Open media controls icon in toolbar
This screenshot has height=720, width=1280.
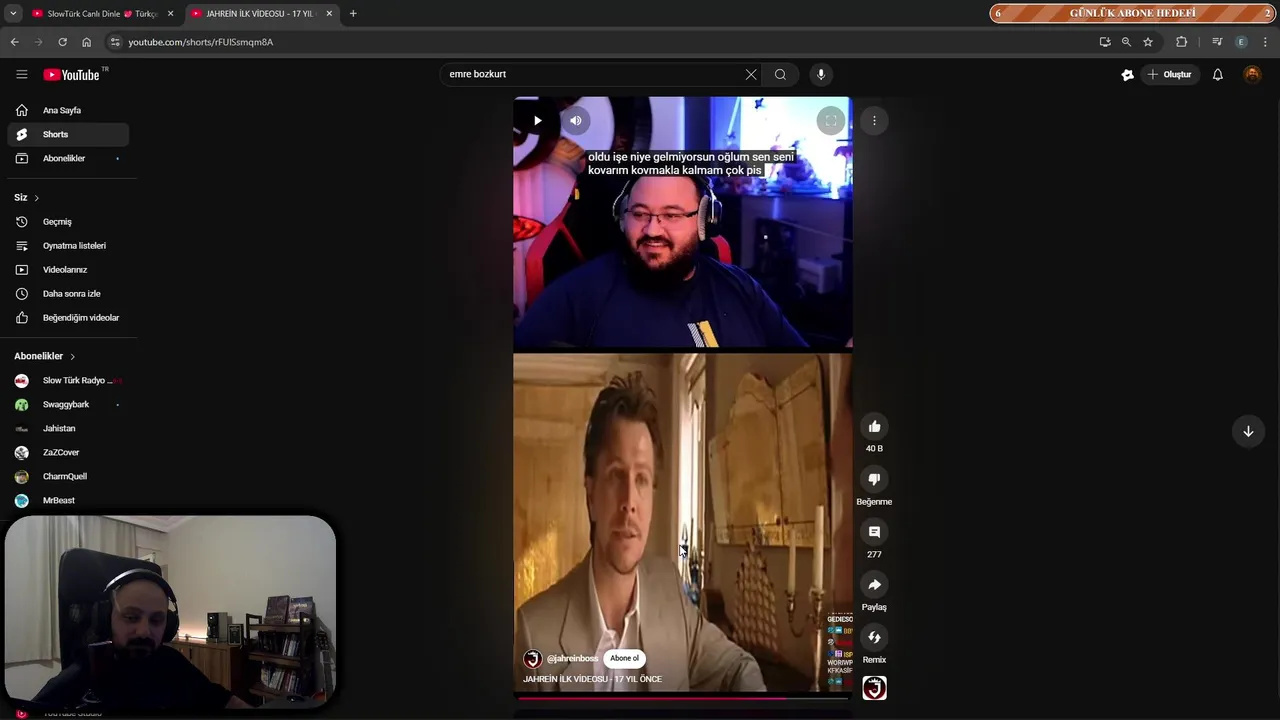click(x=1217, y=42)
